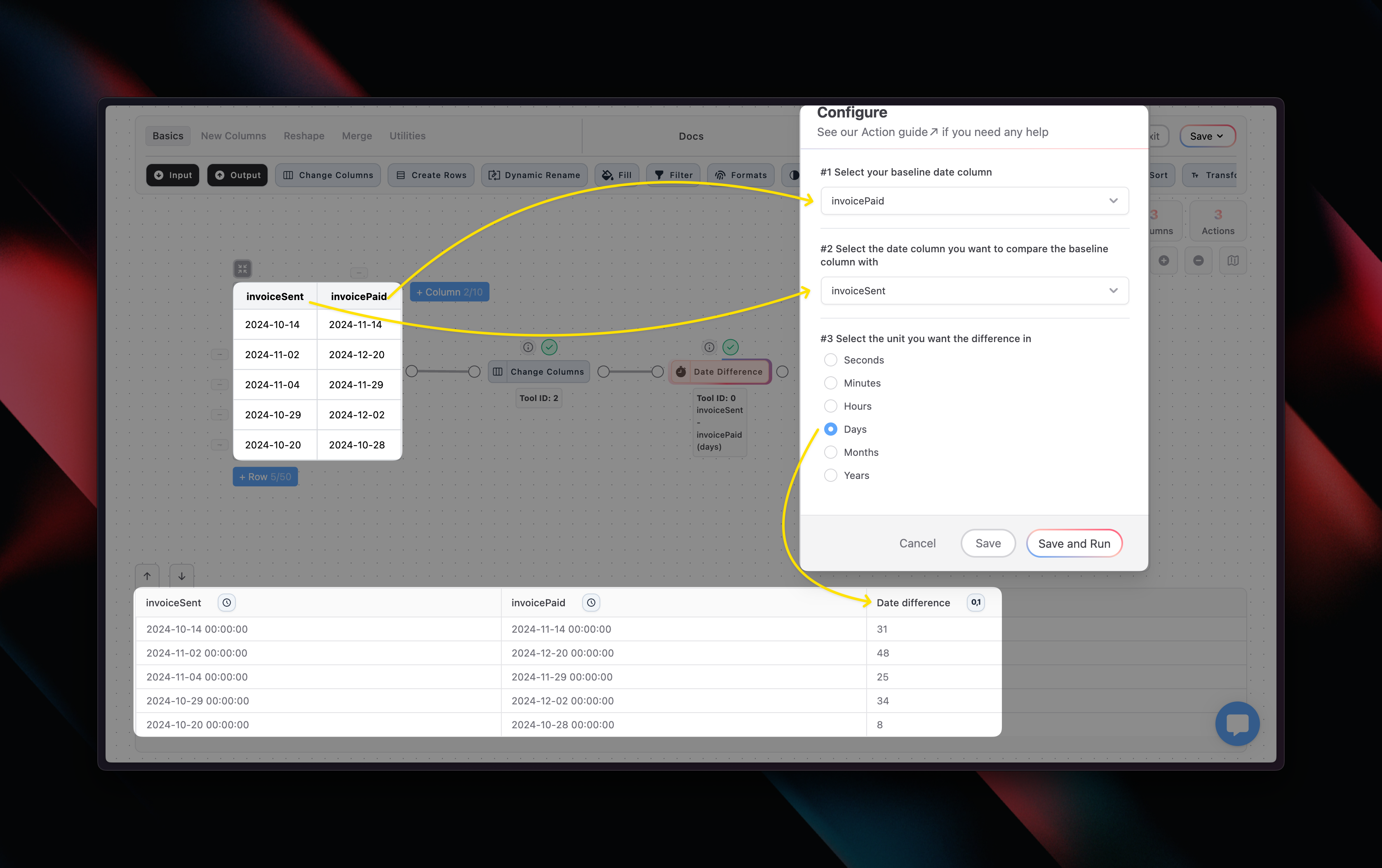
Task: Click the map icon in the canvas controls
Action: [1233, 260]
